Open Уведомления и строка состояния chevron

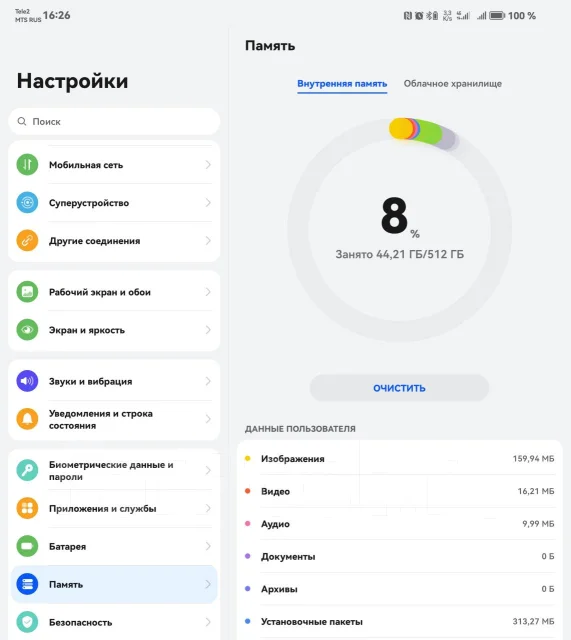click(208, 419)
